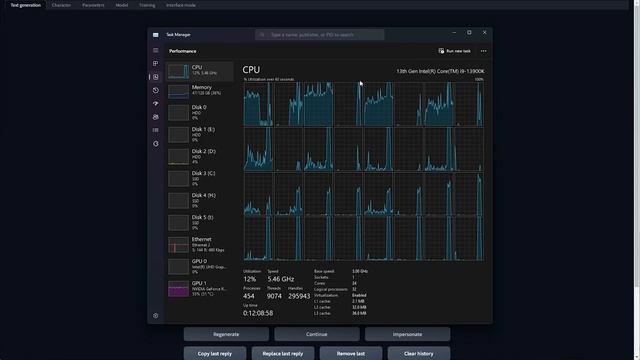Maximize the Task Manager window
The image size is (640, 360).
tap(469, 33)
